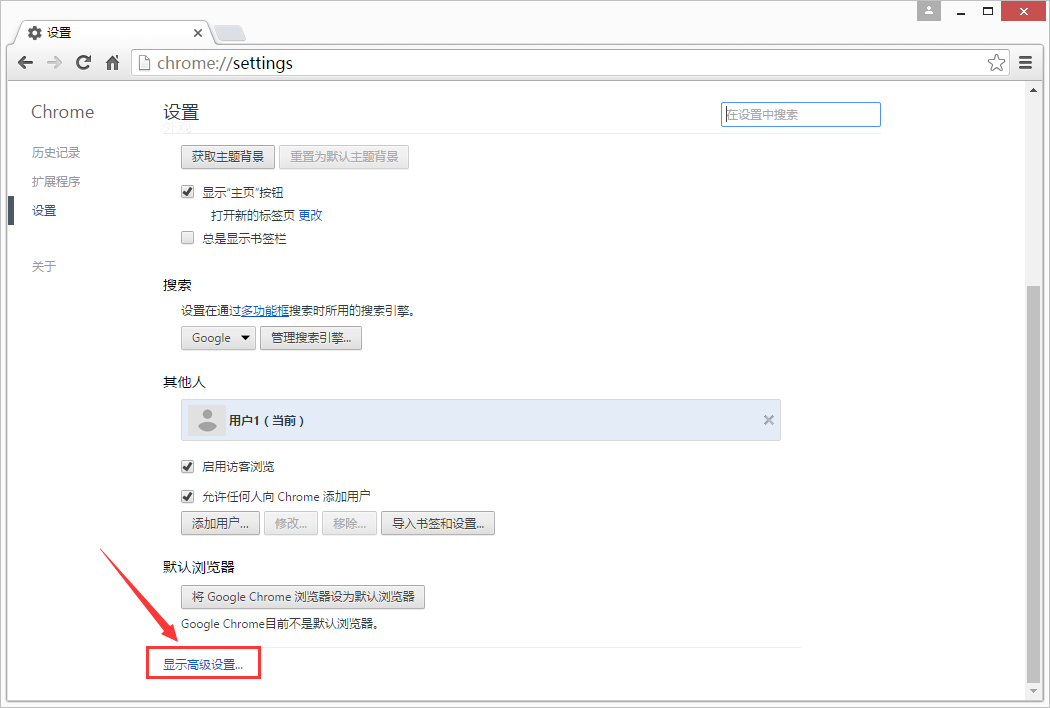The image size is (1050, 708).
Task: Open 历史记录 in the sidebar
Action: tap(56, 153)
